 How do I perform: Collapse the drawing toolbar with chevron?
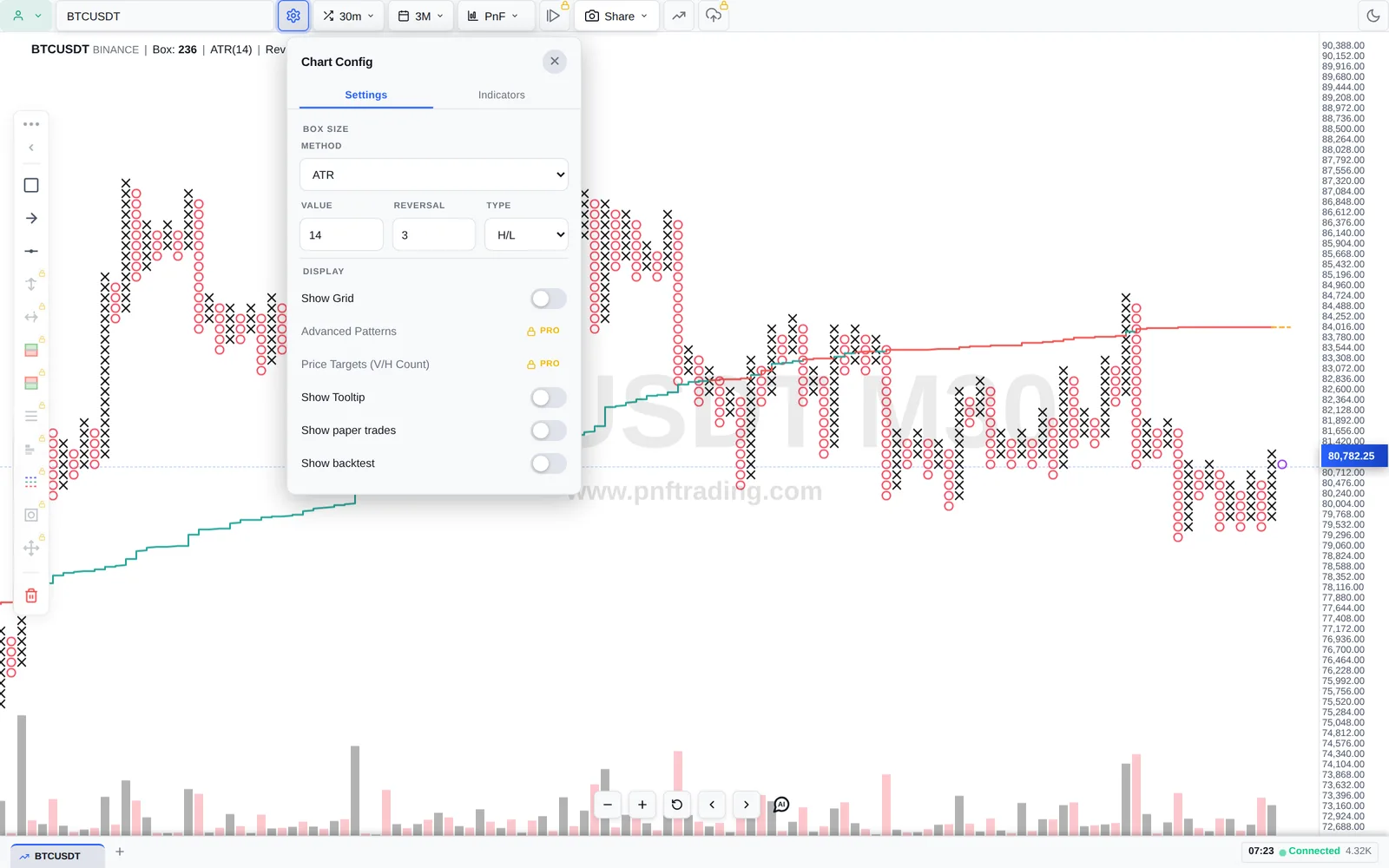coord(31,148)
